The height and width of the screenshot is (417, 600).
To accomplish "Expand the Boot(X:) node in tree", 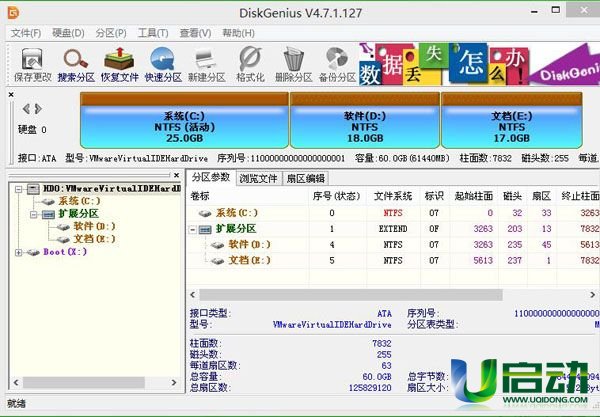I will 18,252.
